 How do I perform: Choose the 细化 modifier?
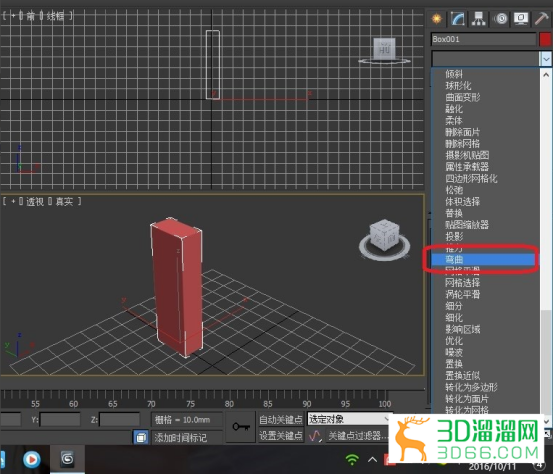(454, 318)
